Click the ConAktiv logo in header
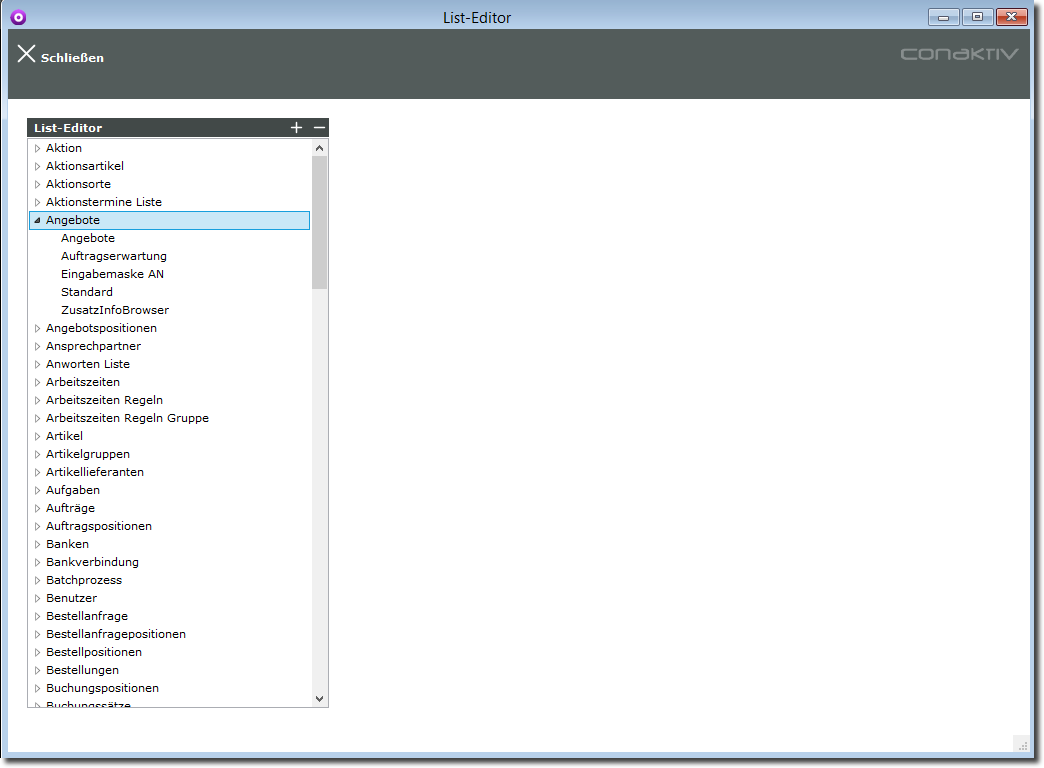 click(x=958, y=54)
